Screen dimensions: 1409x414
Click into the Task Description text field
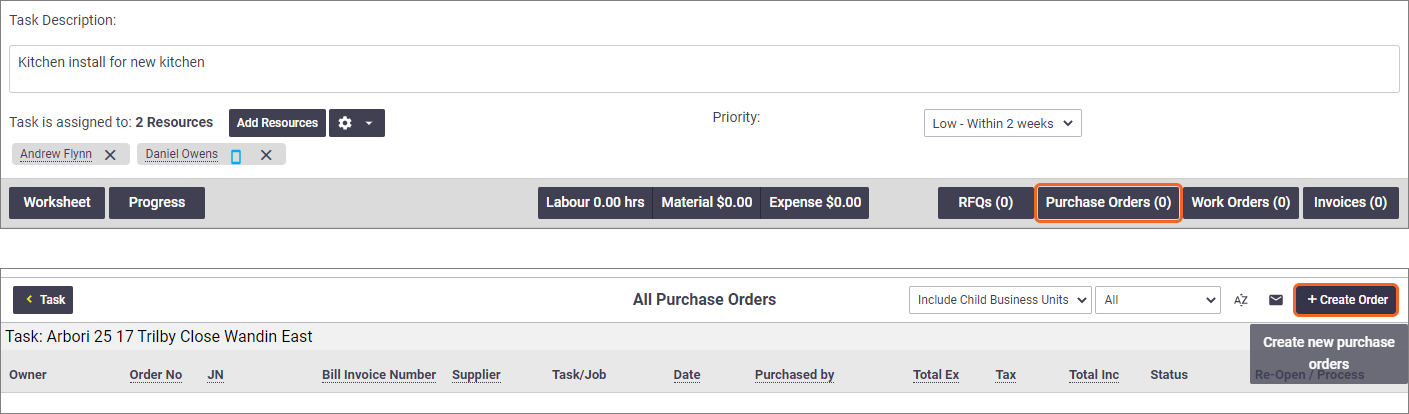click(x=704, y=69)
